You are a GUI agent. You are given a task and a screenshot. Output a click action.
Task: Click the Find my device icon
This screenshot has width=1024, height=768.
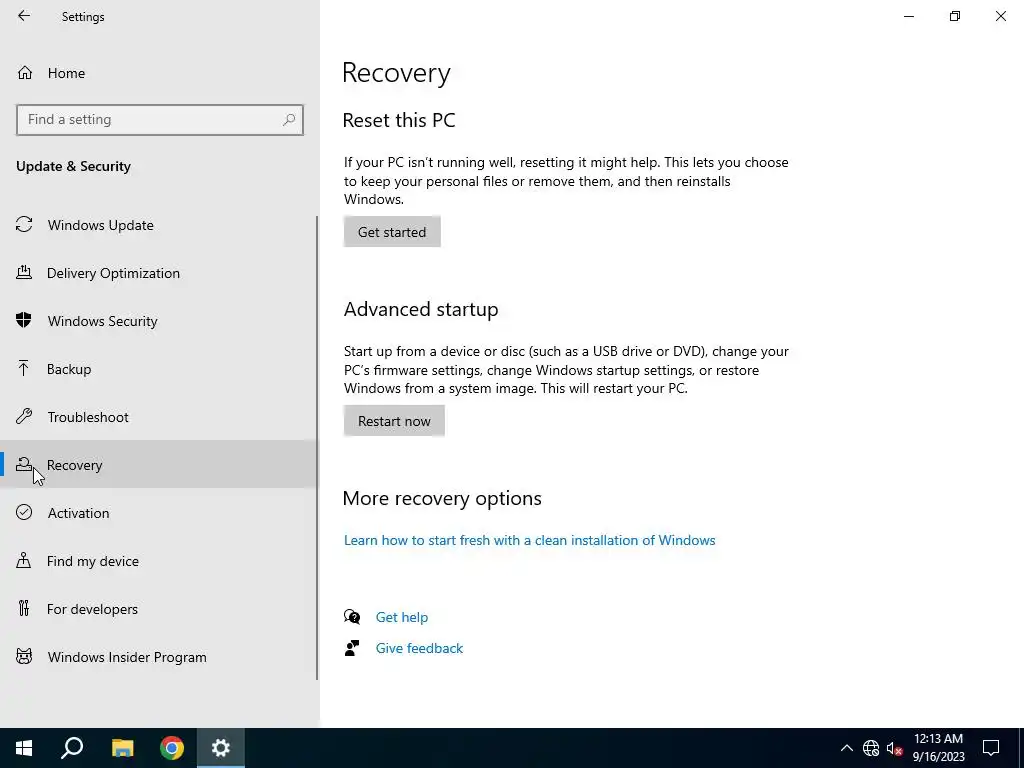[x=24, y=560]
